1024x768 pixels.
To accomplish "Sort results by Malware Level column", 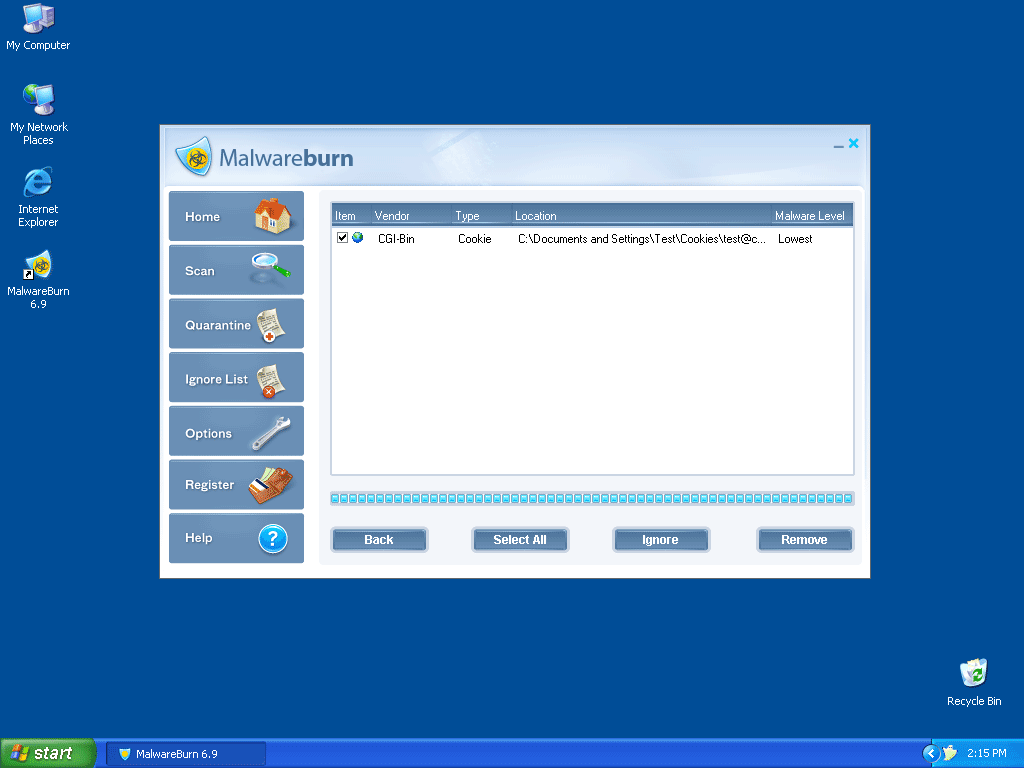I will 810,216.
